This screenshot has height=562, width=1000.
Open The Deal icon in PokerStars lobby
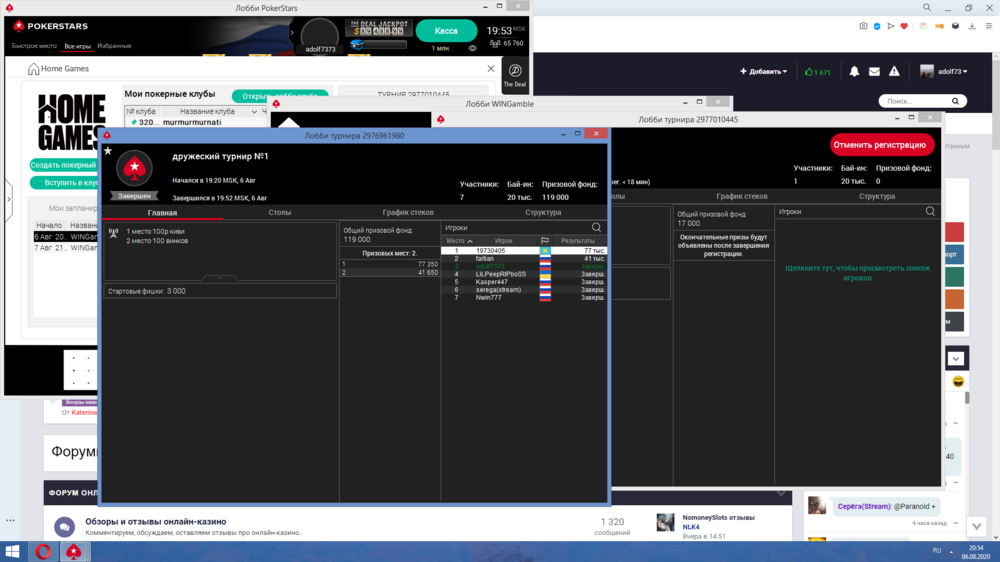pyautogui.click(x=515, y=72)
